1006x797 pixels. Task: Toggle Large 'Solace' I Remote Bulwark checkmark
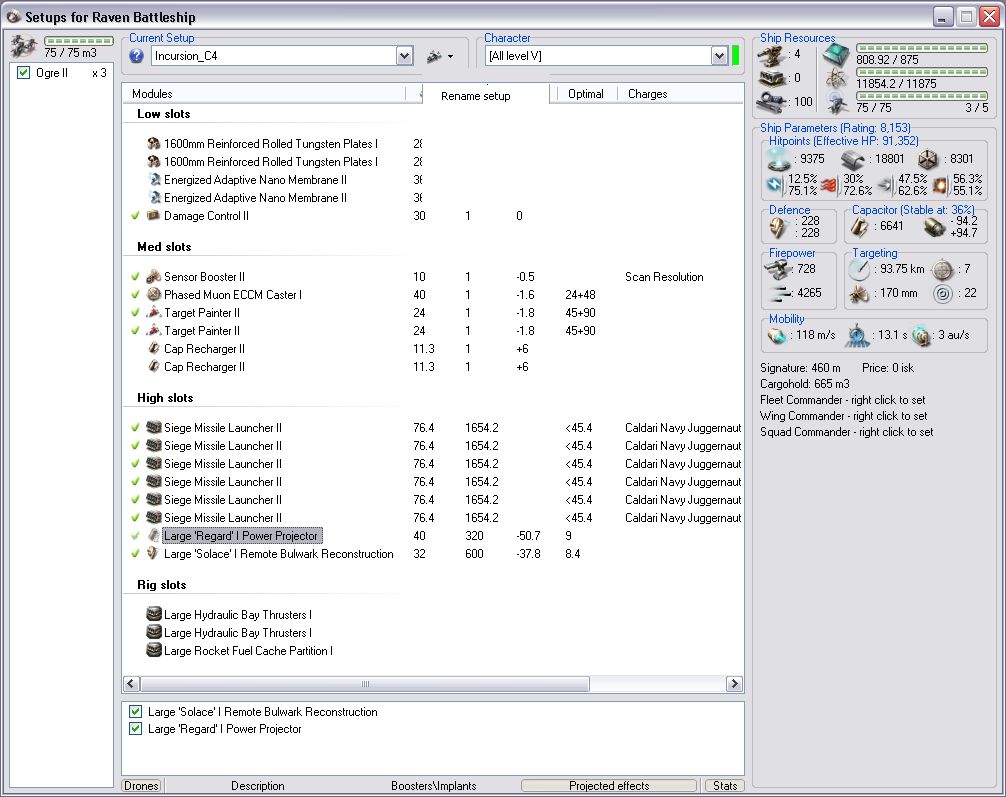(135, 553)
